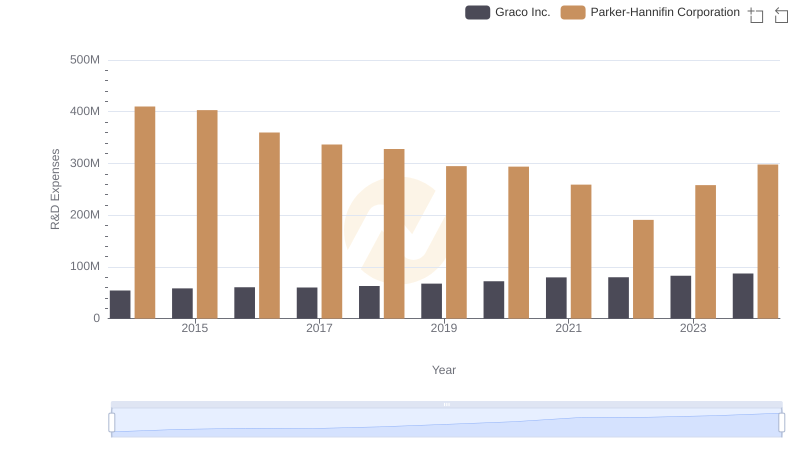Screen dimensions: 800x461
Task: Click the shortest Parker-Hannifin bar for 2022
Action: pos(643,269)
